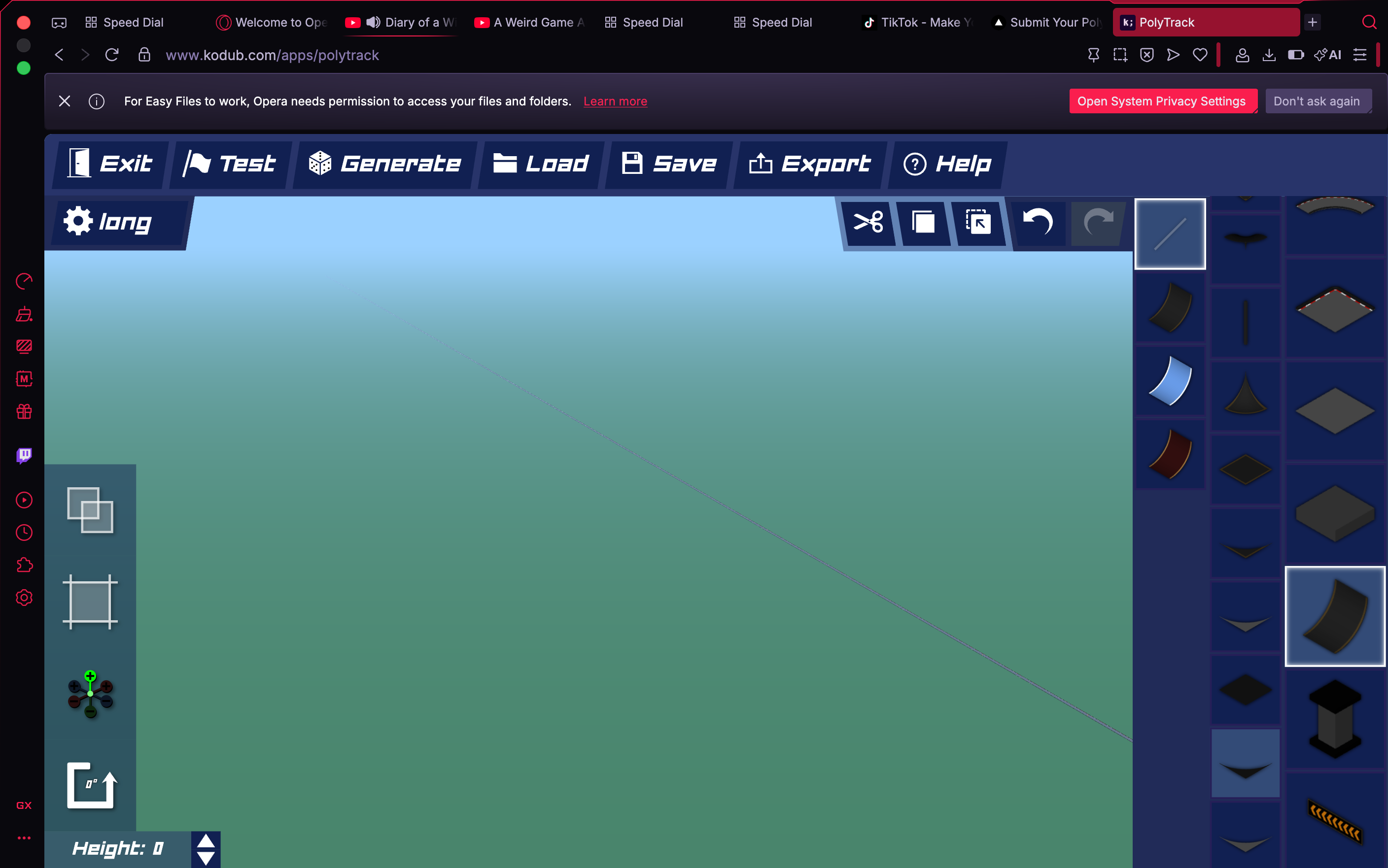Select the scissors cut tool
This screenshot has width=1388, height=868.
[x=867, y=222]
